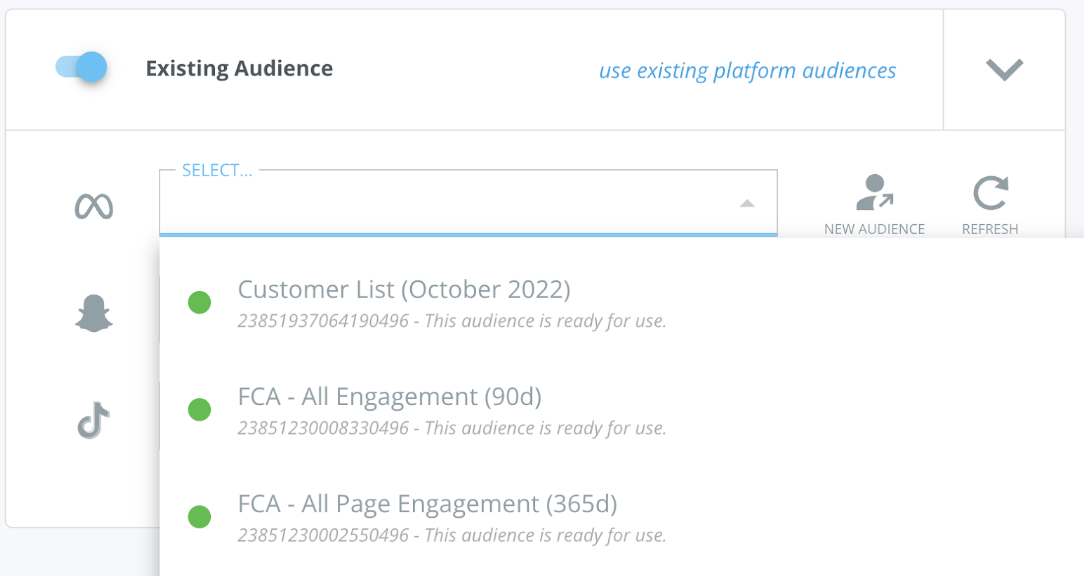Viewport: 1084px width, 576px height.
Task: Open the SELECT... audience combo box
Action: pos(468,202)
